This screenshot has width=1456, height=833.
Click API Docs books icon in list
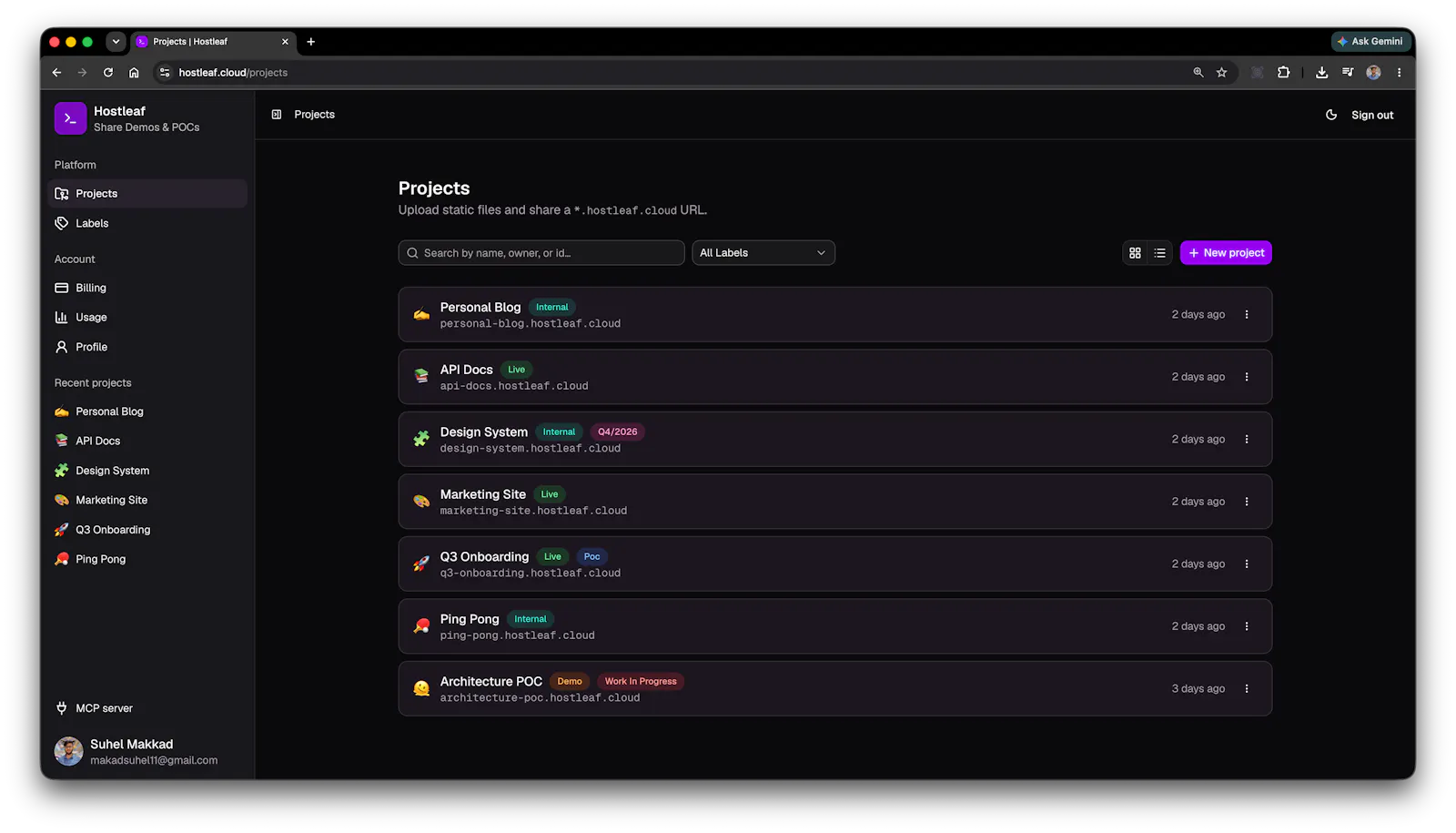421,377
